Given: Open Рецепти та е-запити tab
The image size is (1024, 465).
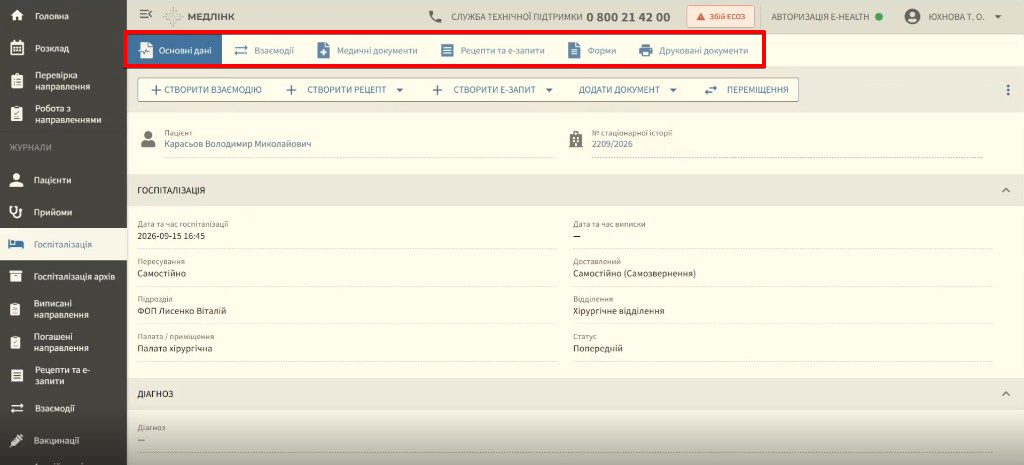Looking at the screenshot, I should click(492, 50).
